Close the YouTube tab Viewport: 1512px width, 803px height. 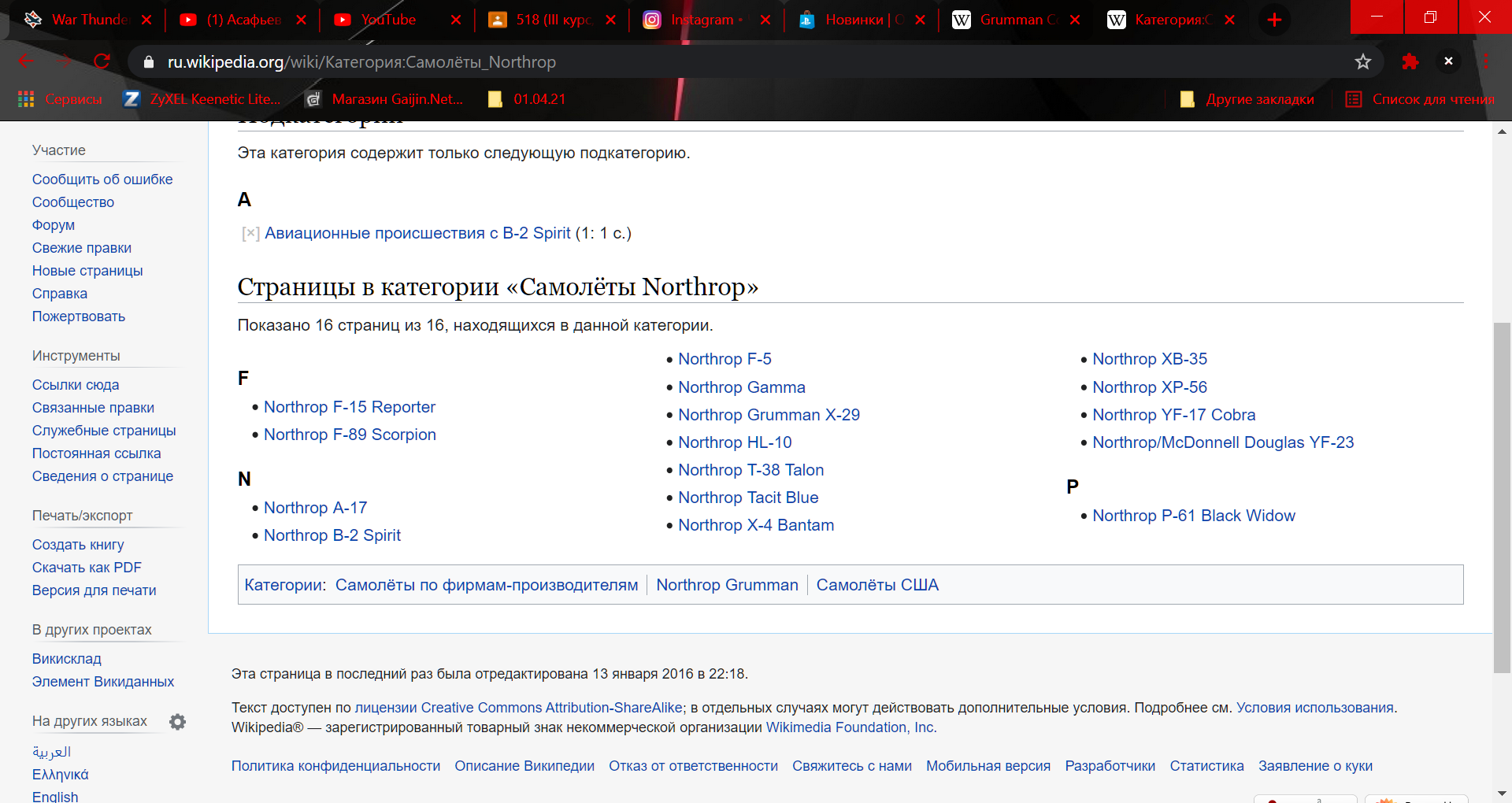coord(456,20)
